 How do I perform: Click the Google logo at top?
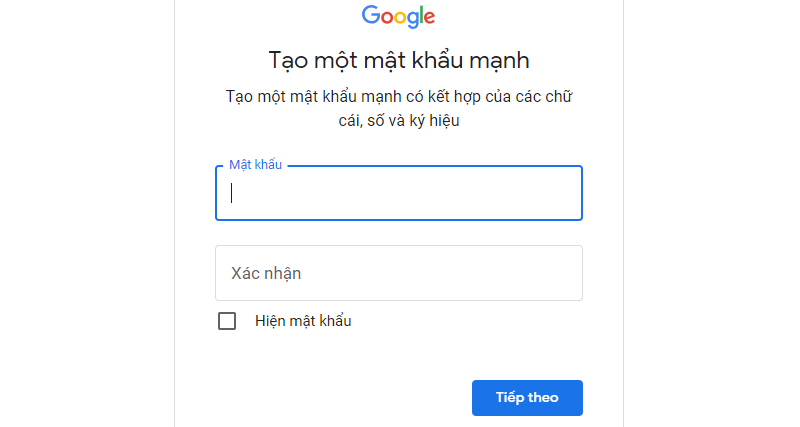(398, 17)
